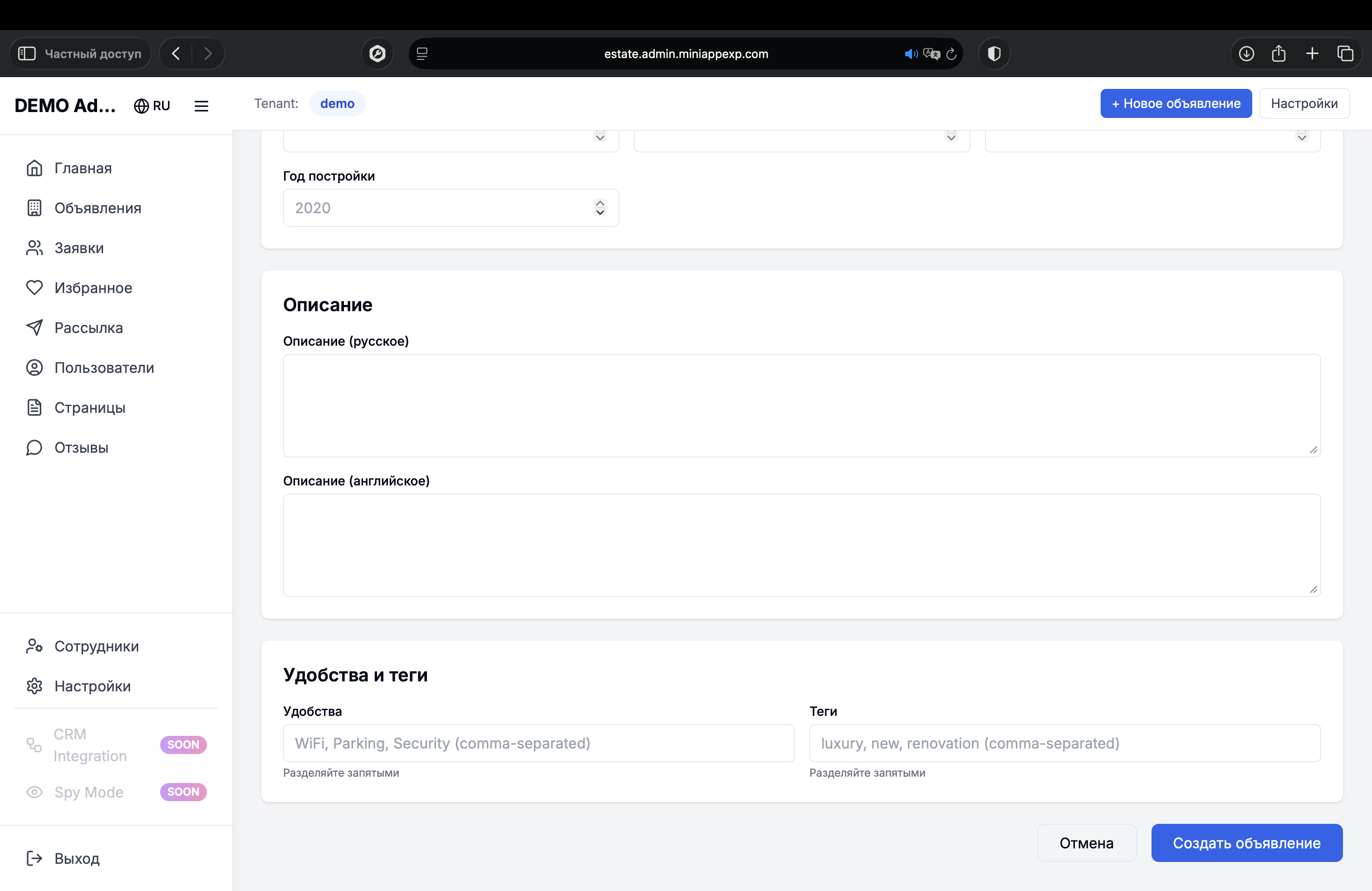Focus the Описание (русское) text area
Screen dimensions: 1372x891
801,405
